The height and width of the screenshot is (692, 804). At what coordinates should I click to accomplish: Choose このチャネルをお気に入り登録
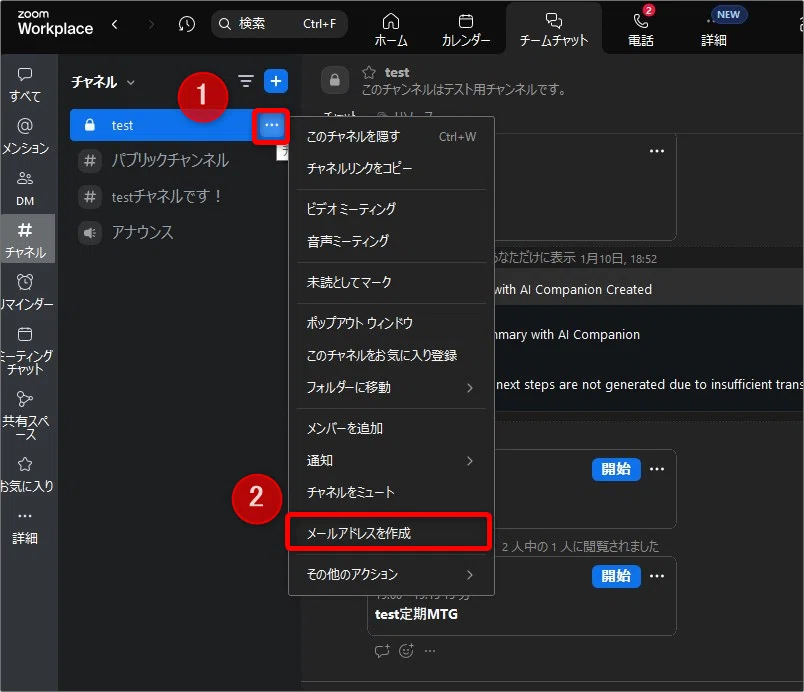(391, 355)
